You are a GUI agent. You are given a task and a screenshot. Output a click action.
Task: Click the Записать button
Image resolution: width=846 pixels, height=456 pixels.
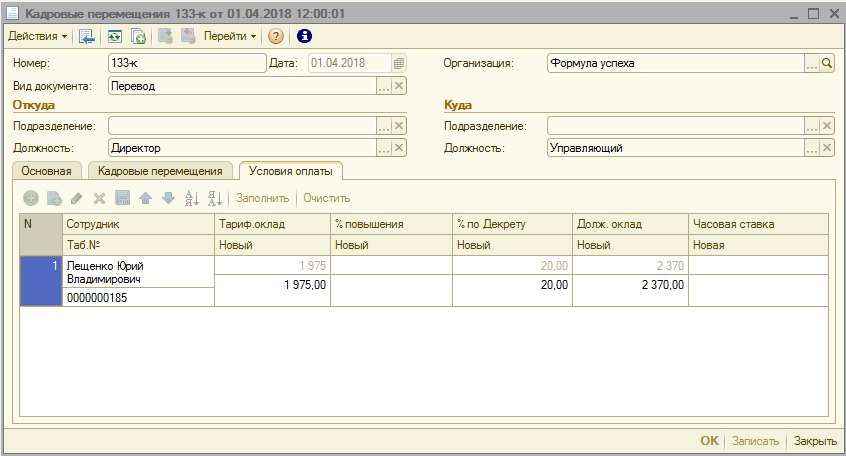coord(755,441)
